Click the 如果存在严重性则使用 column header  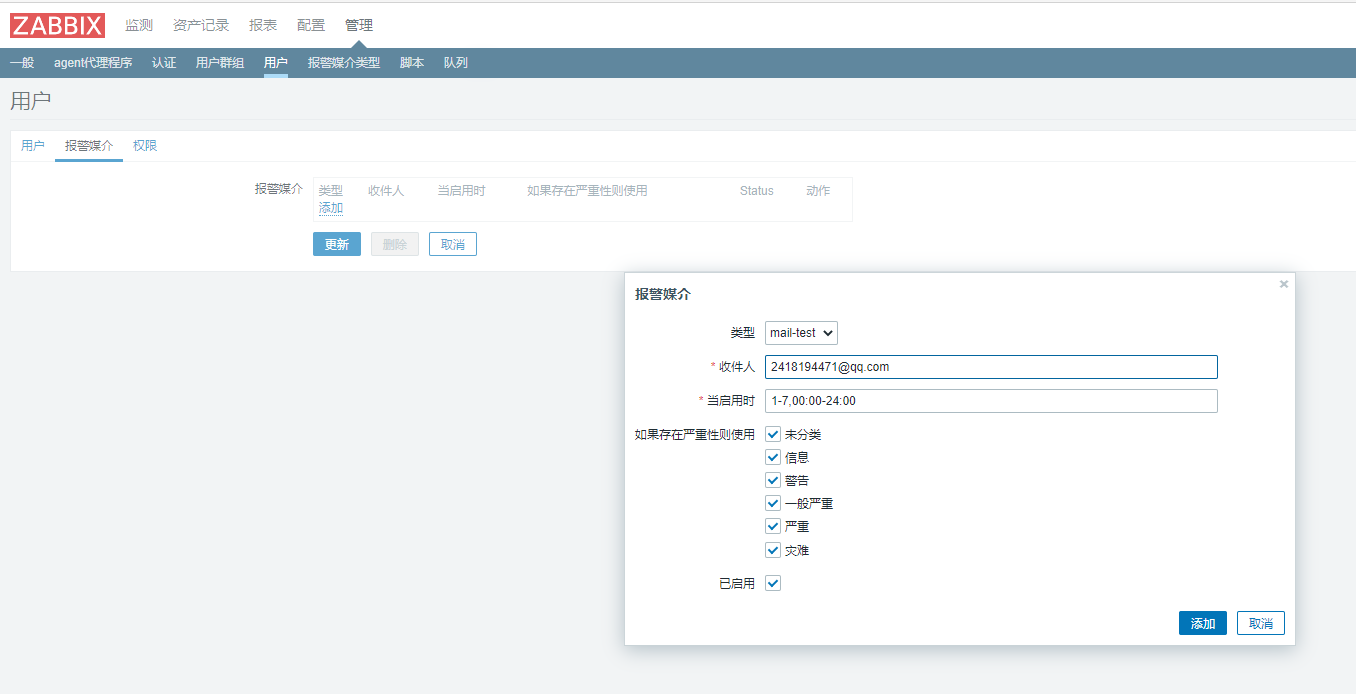(x=587, y=190)
